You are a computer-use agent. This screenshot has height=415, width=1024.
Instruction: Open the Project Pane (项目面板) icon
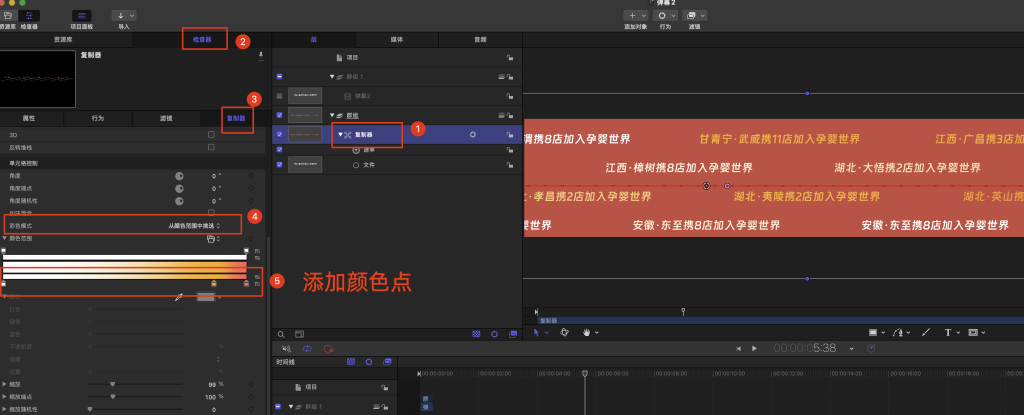tap(82, 17)
